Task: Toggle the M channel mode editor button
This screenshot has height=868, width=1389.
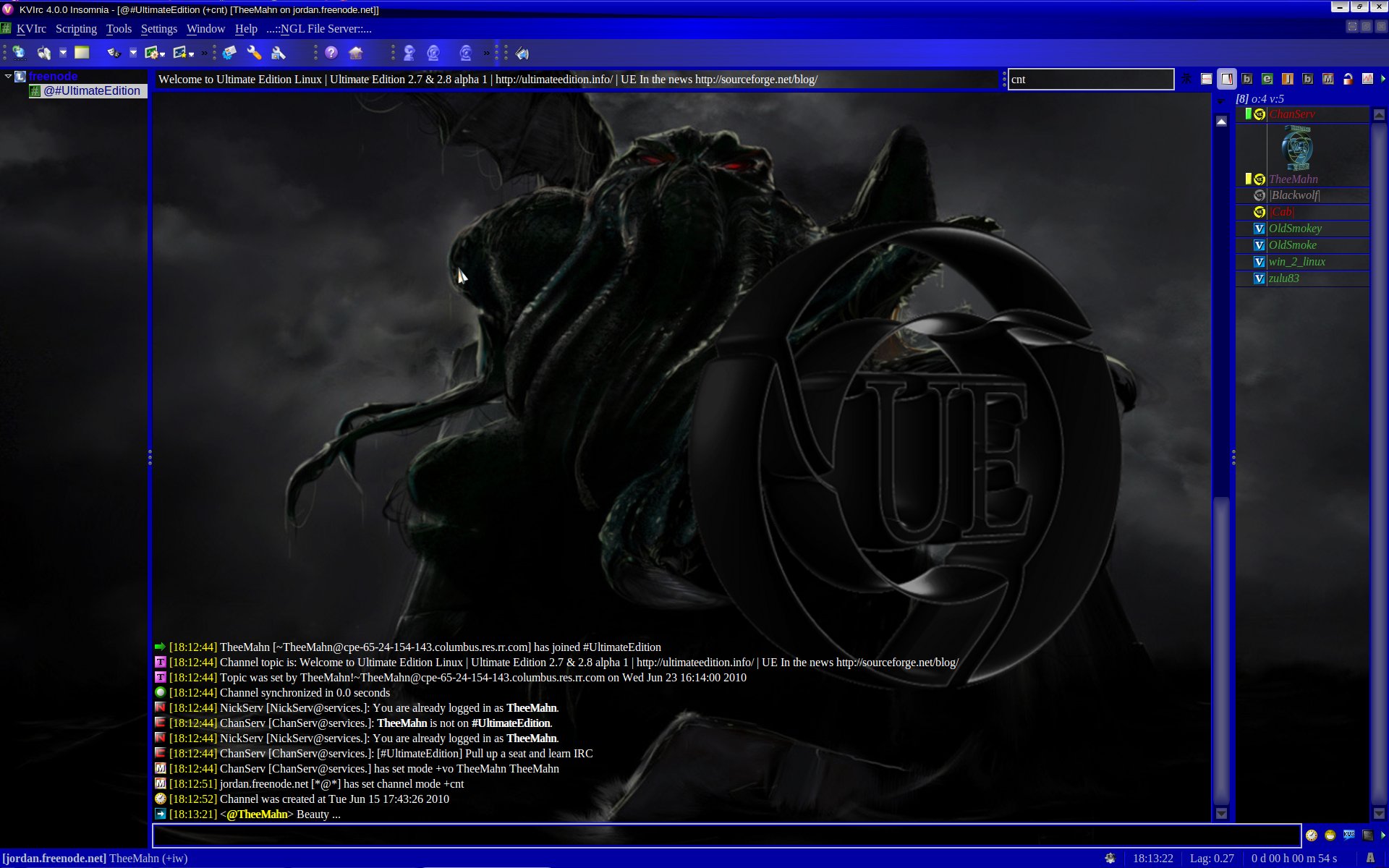Action: [x=1328, y=79]
